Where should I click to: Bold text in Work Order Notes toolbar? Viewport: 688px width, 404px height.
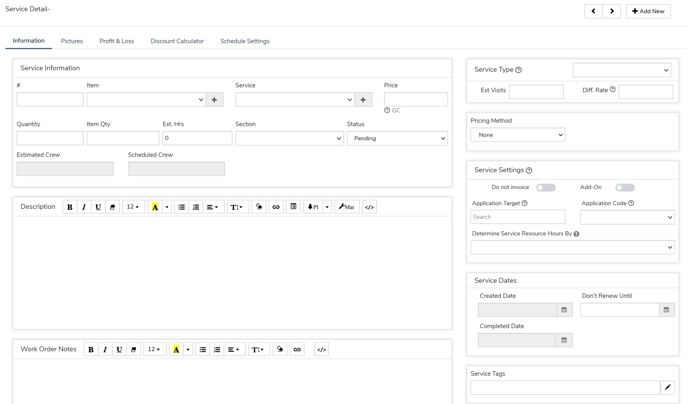tap(91, 350)
